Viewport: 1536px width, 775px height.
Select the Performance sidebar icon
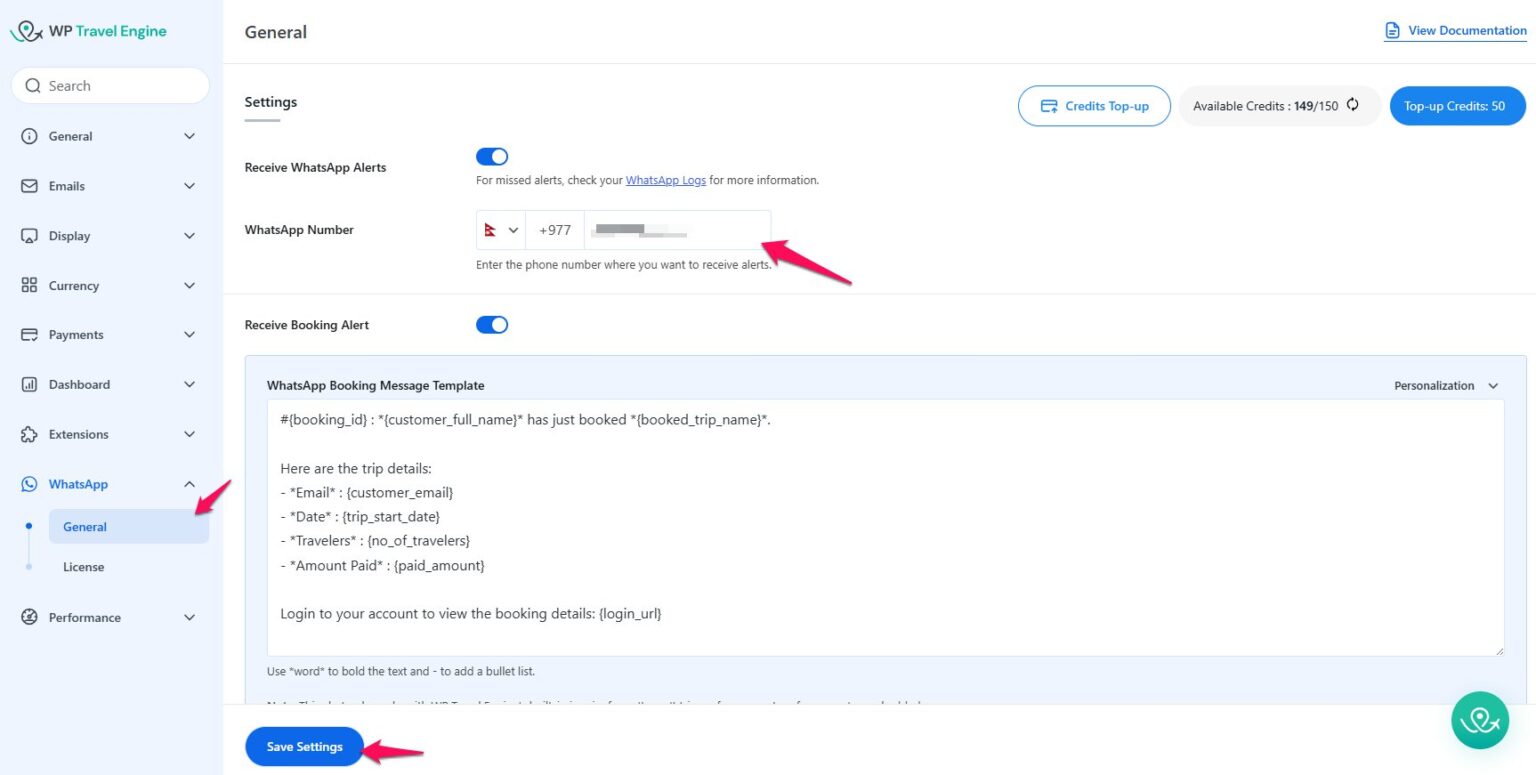click(x=29, y=617)
